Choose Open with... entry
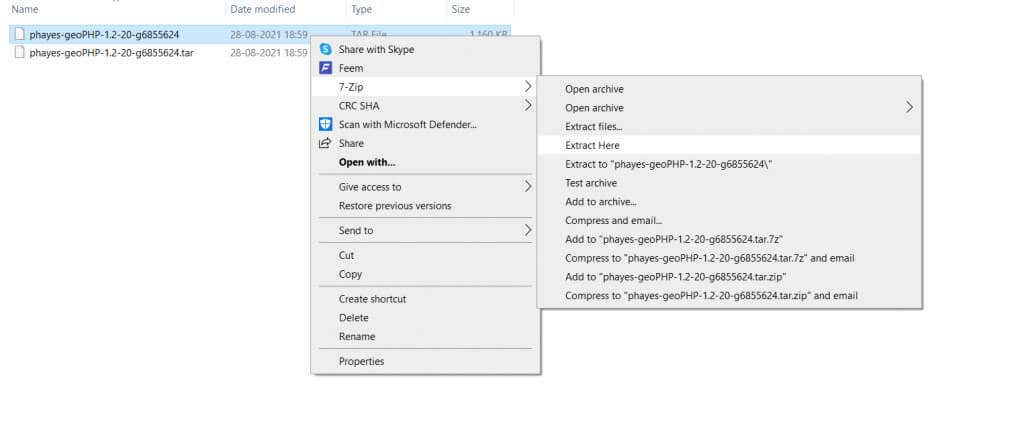 click(x=426, y=162)
